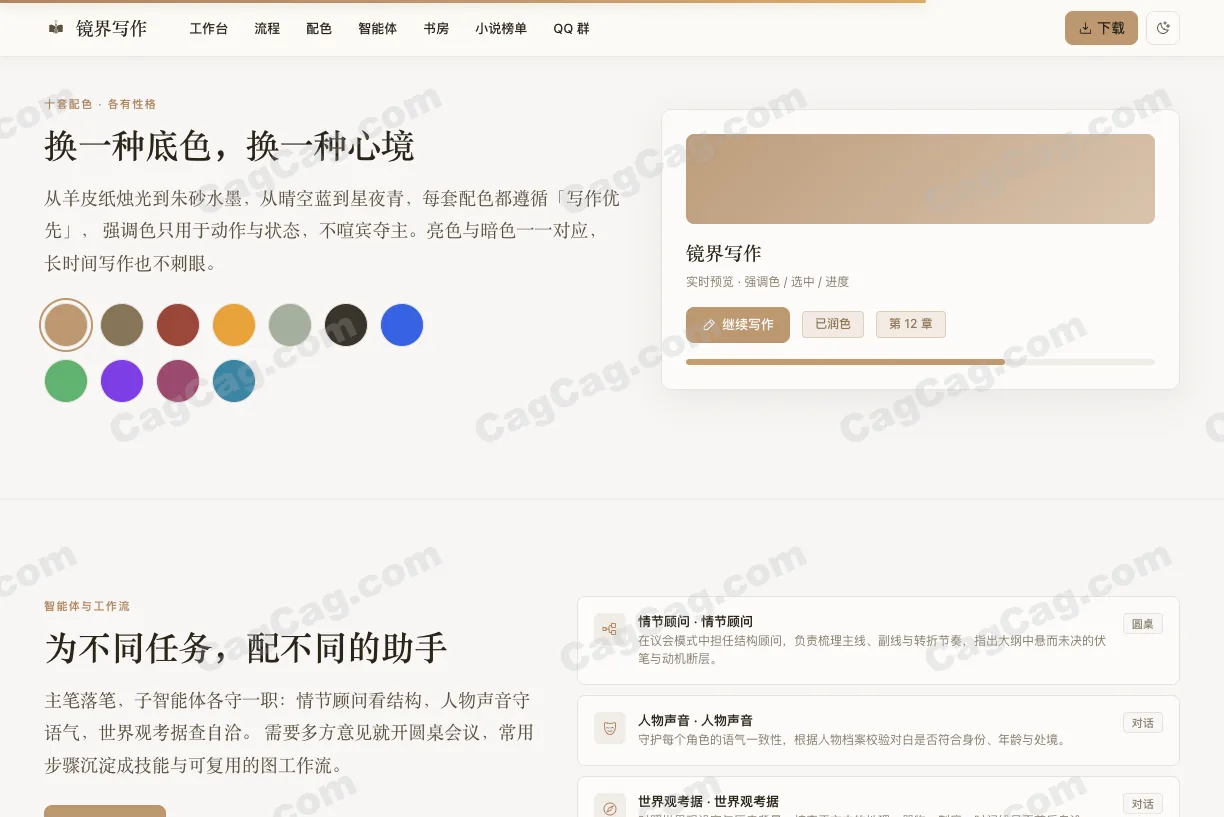This screenshot has height=817, width=1224.
Task: Open the 配色 nav item
Action: pyautogui.click(x=319, y=29)
